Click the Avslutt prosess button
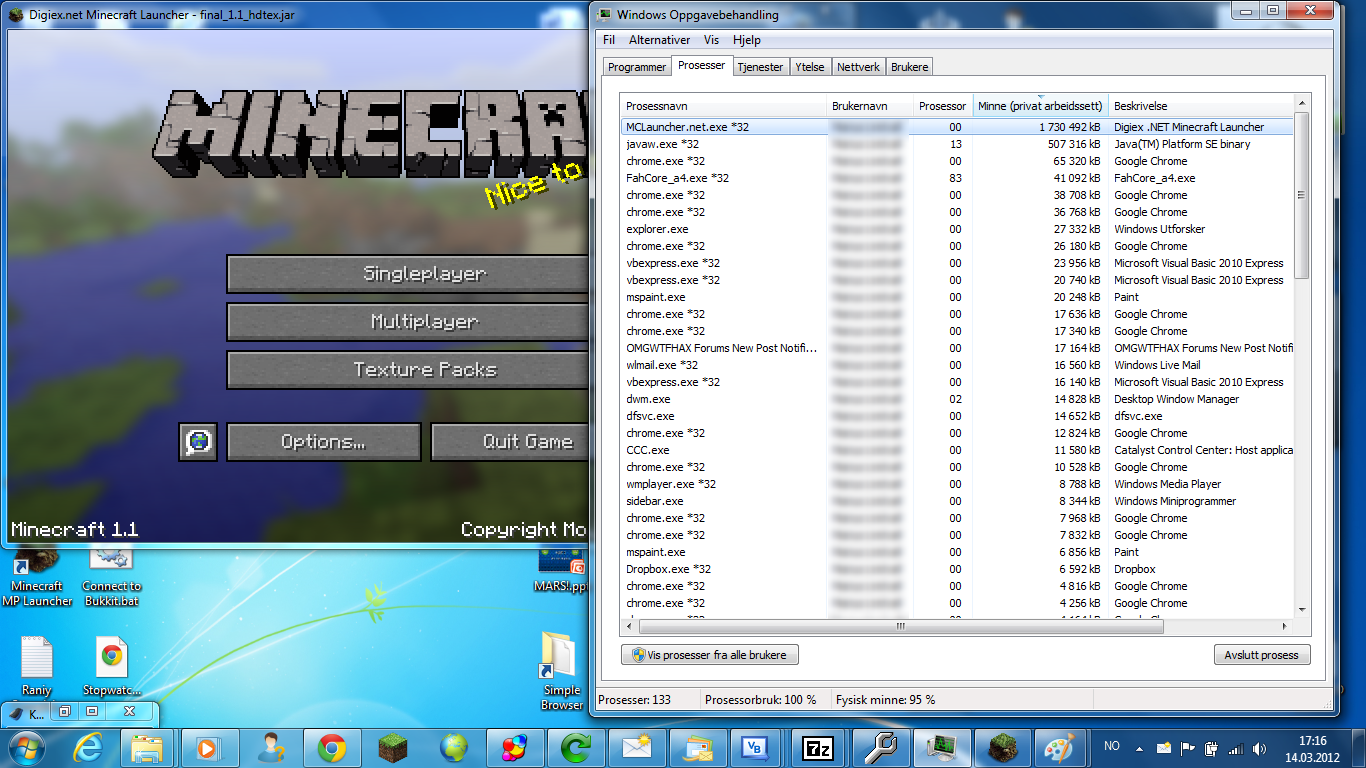Screen dimensions: 1366x768 coord(1261,655)
